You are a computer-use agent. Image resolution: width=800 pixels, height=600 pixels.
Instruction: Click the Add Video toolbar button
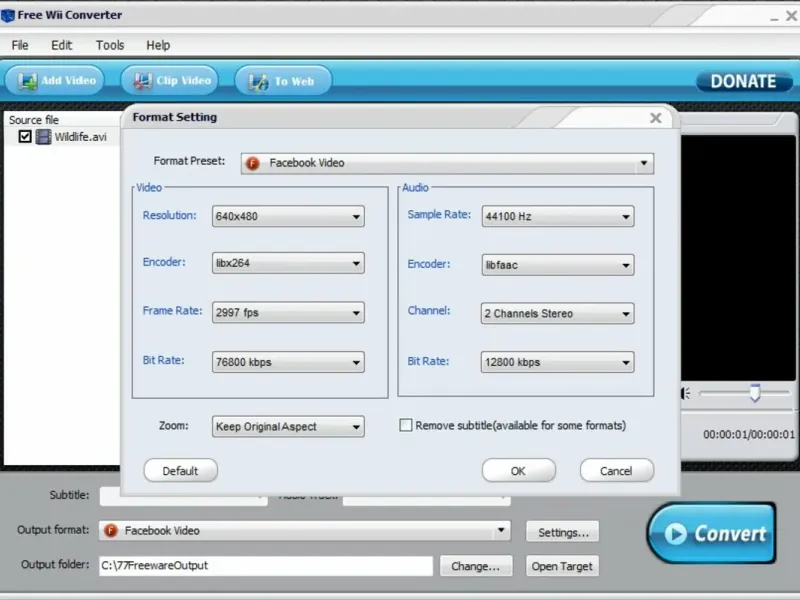55,81
